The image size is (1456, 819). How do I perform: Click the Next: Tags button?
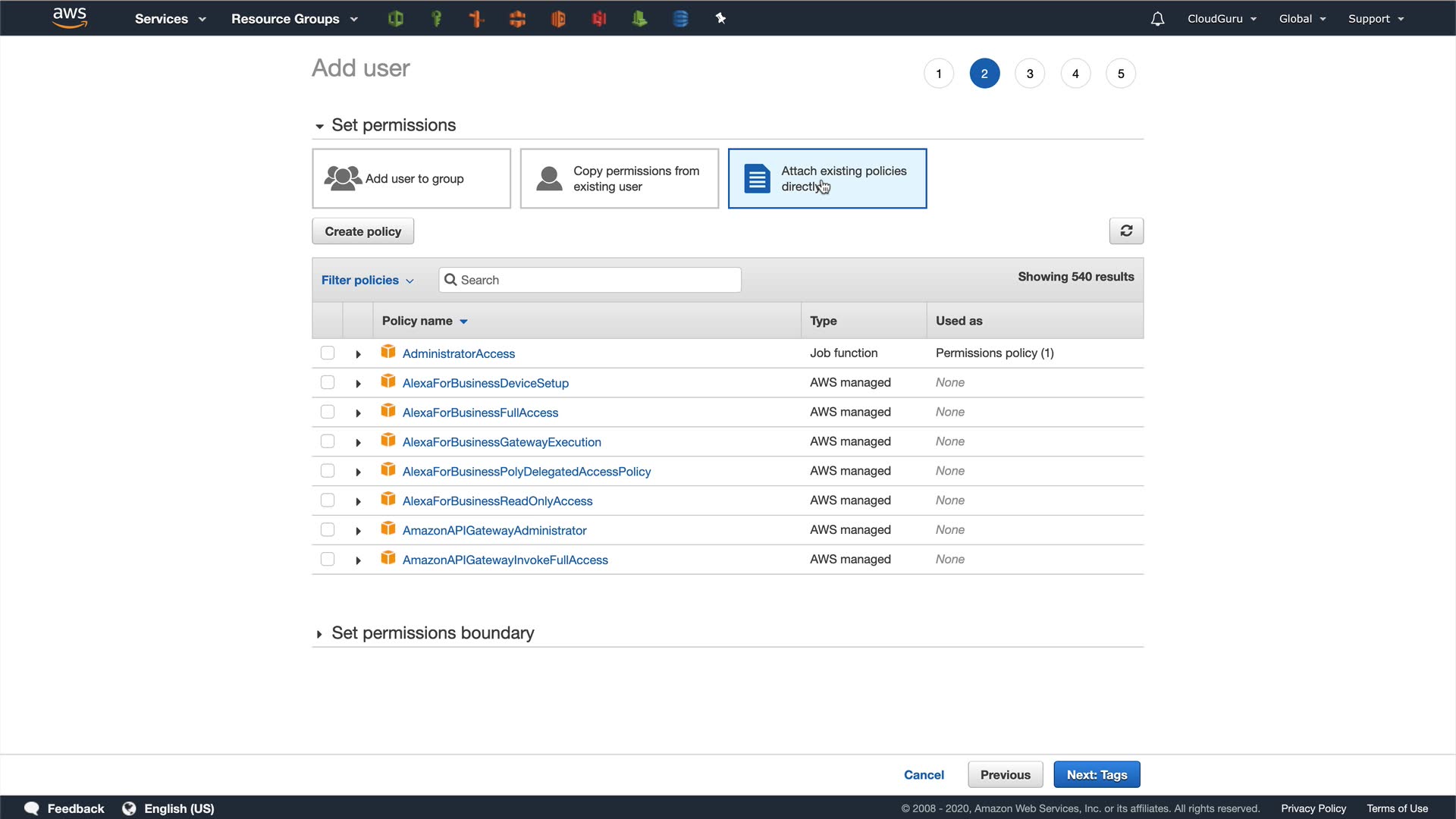tap(1097, 775)
